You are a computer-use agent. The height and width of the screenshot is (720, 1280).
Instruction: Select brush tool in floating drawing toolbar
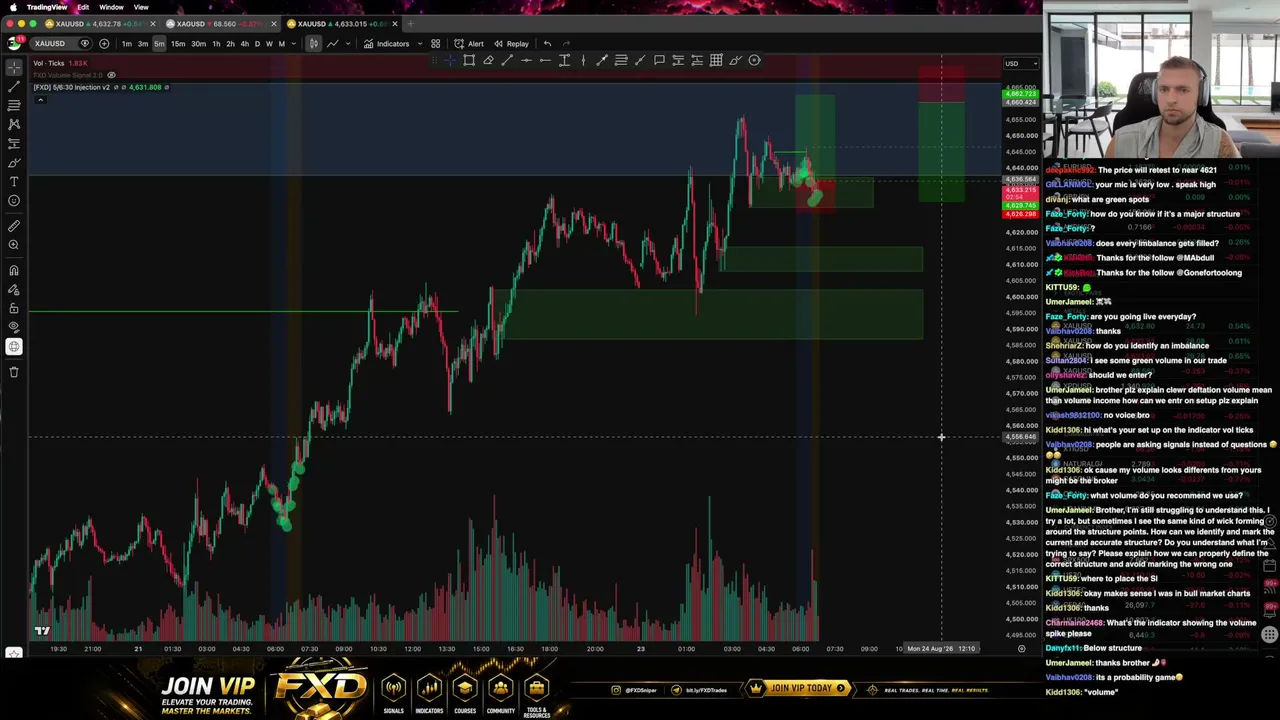point(735,60)
